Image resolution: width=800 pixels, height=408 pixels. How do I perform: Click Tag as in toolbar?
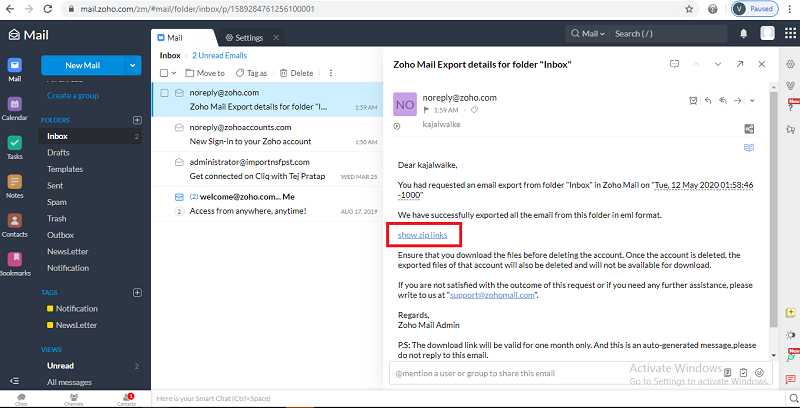252,73
